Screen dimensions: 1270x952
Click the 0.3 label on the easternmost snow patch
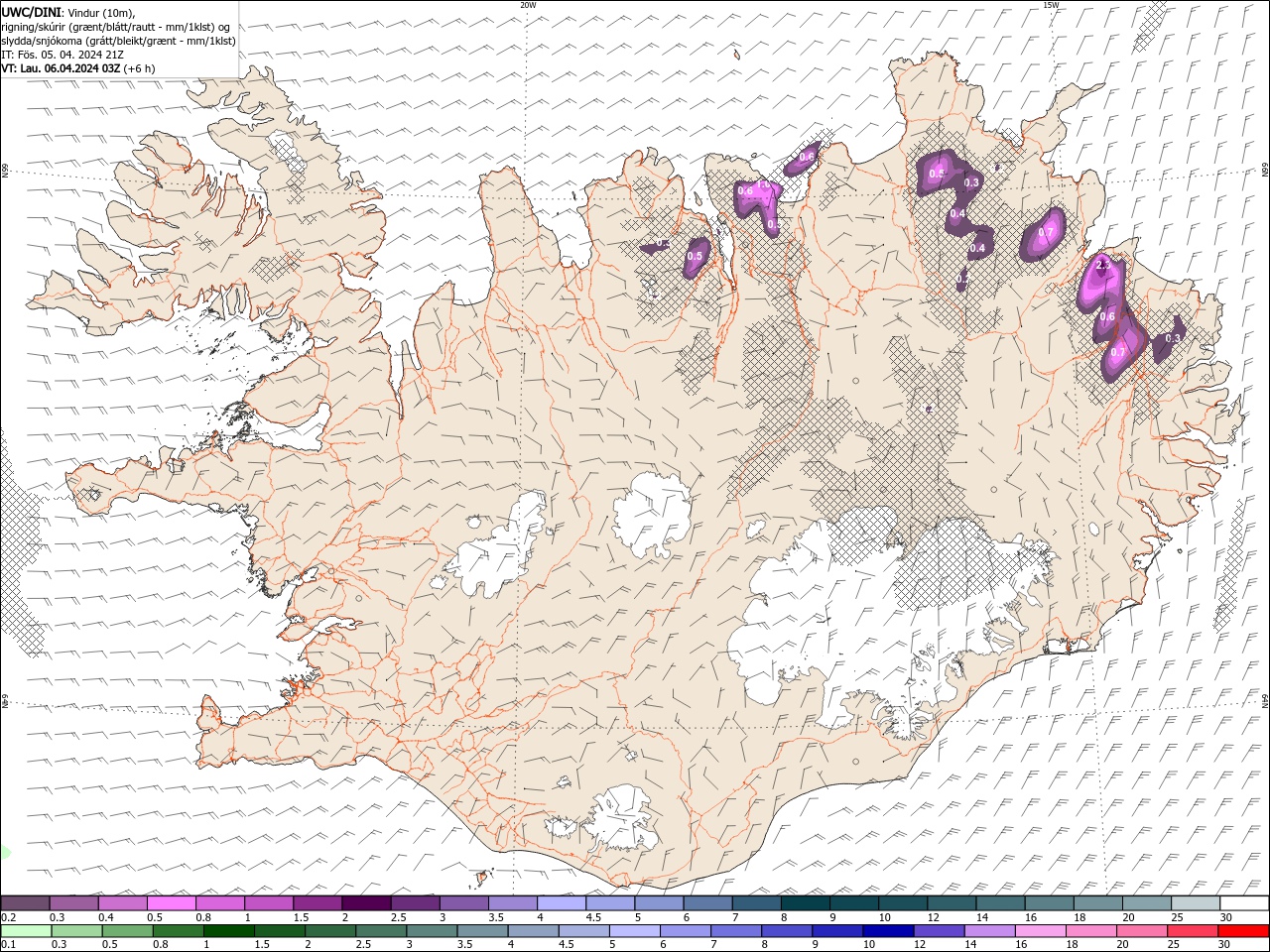pos(1173,338)
